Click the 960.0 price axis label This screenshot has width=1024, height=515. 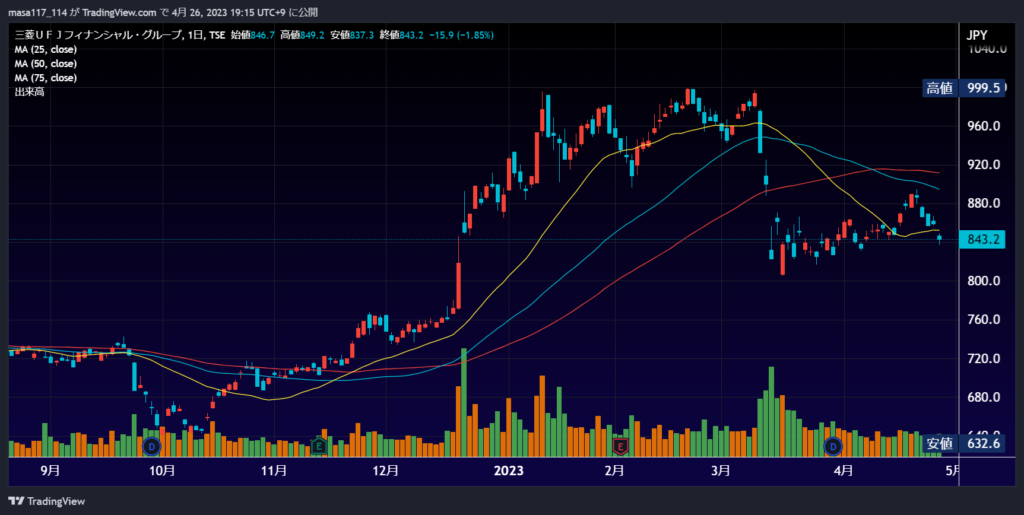(x=984, y=126)
